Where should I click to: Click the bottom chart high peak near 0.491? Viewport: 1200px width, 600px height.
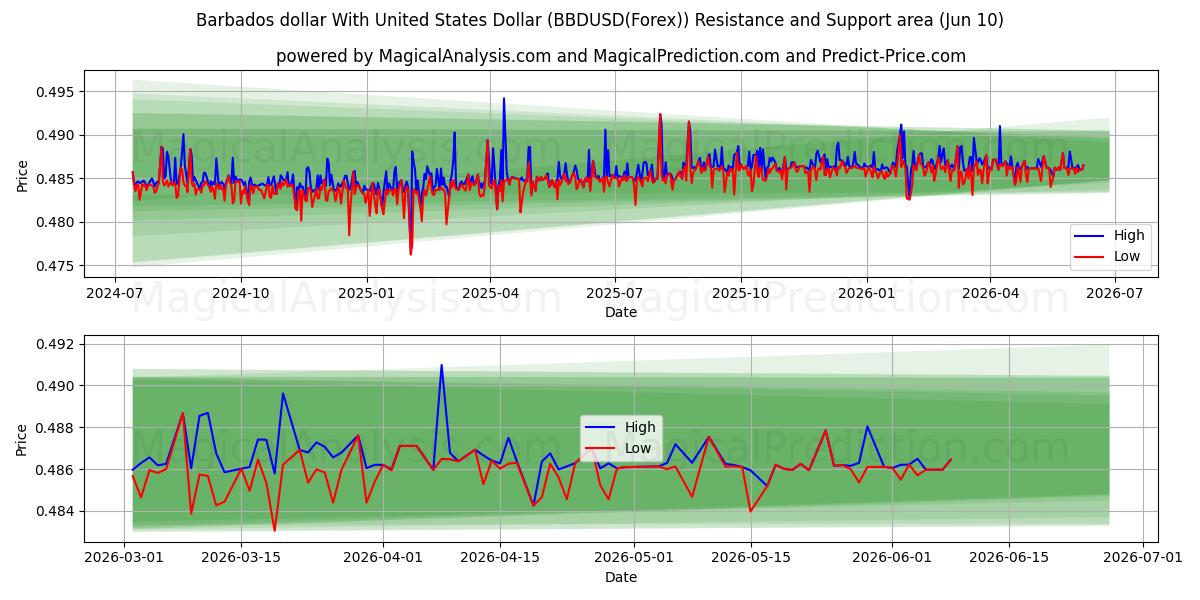(441, 365)
